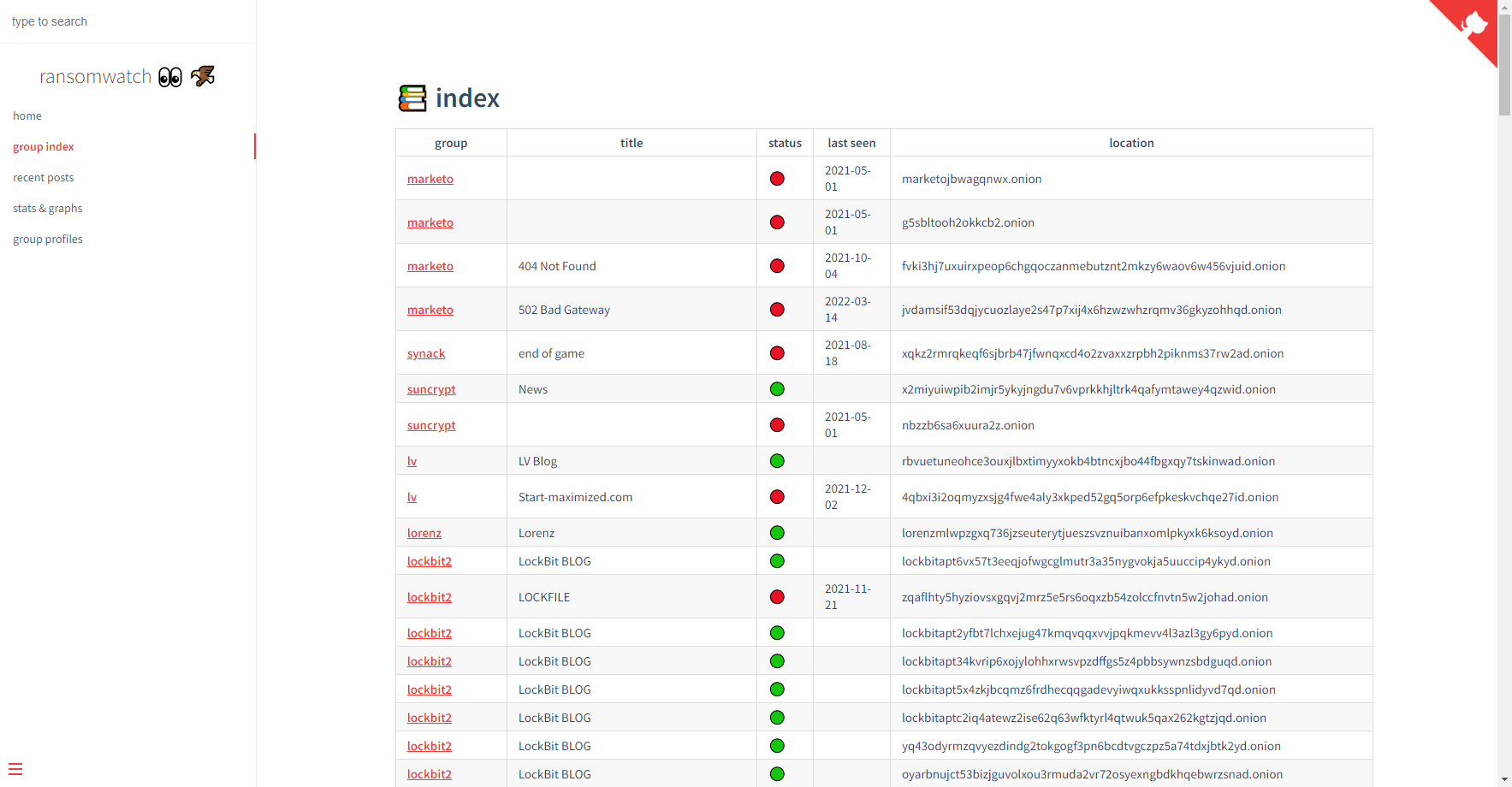Click the eyes emoji beside ransomwatch

click(x=170, y=77)
